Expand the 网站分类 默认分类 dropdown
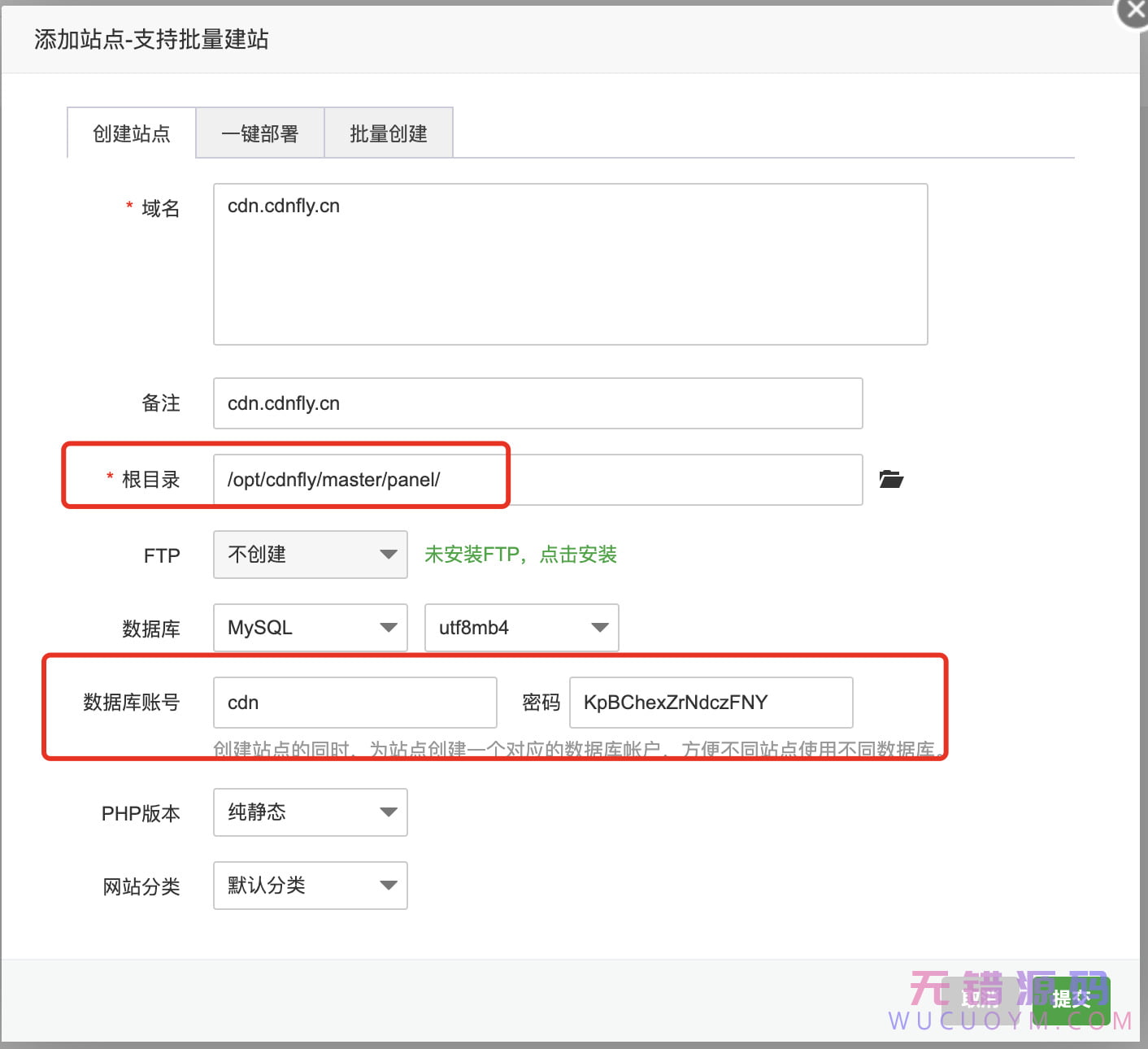The image size is (1148, 1049). 310,886
